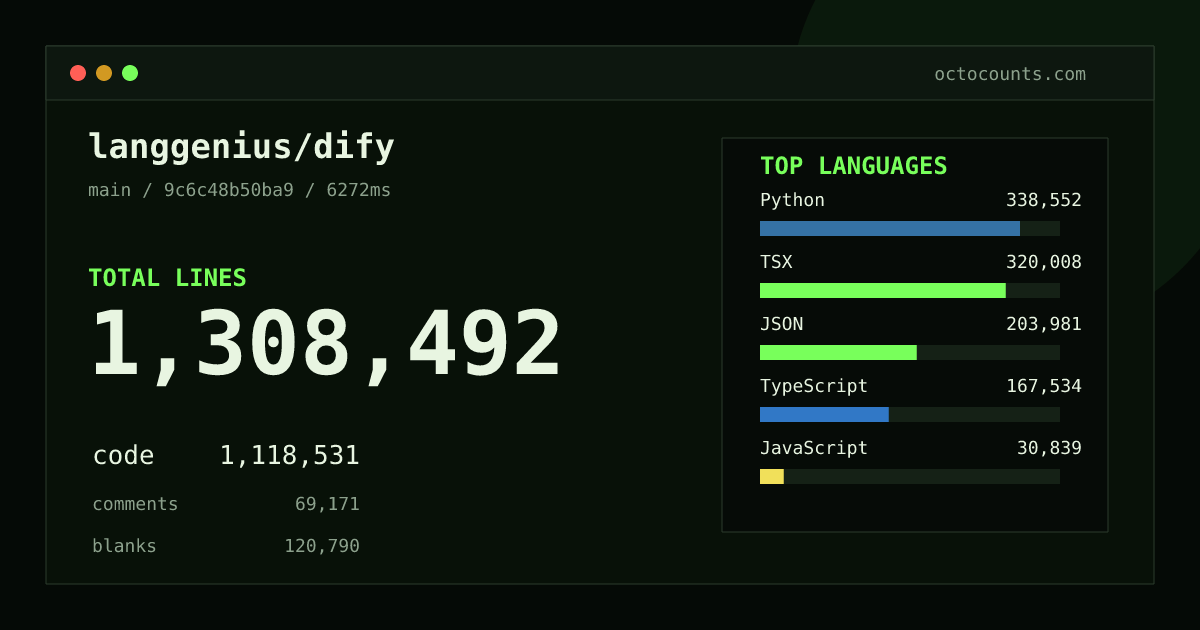Select the 30,839 JavaScript count

pyautogui.click(x=1049, y=448)
